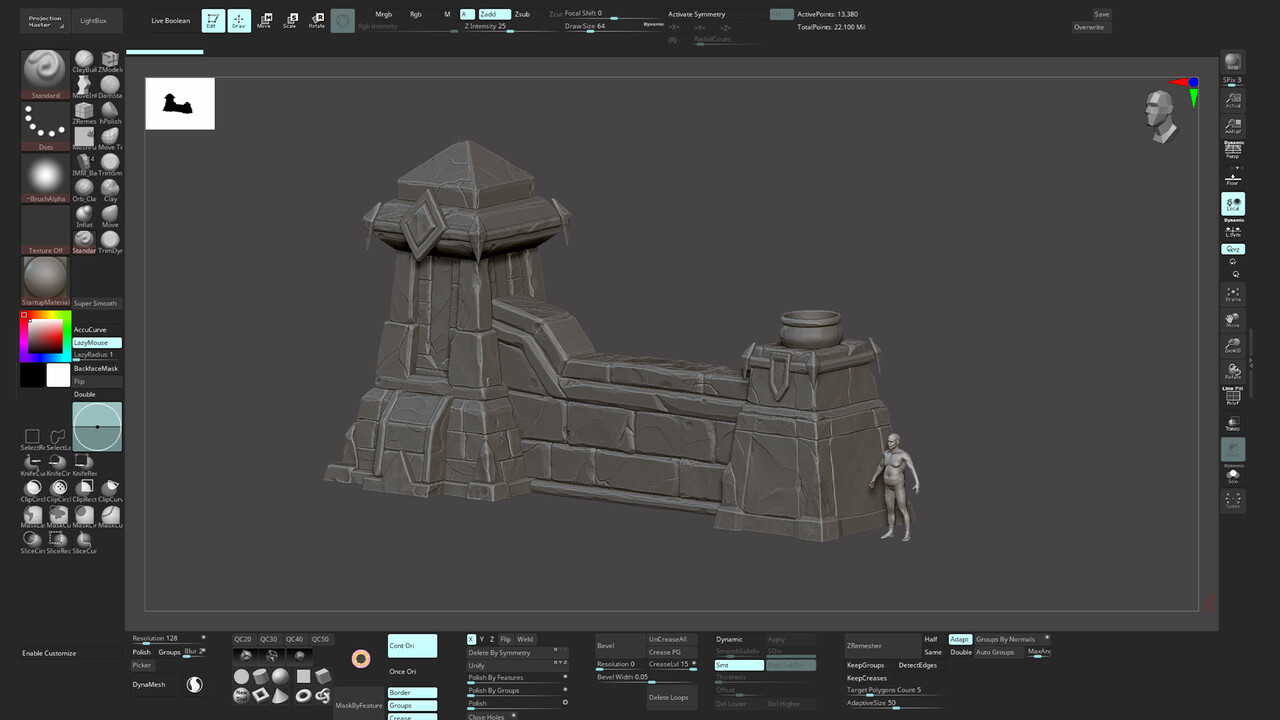Select the Orb_Cla brush
Screen dimensions: 1280x720
[85, 191]
